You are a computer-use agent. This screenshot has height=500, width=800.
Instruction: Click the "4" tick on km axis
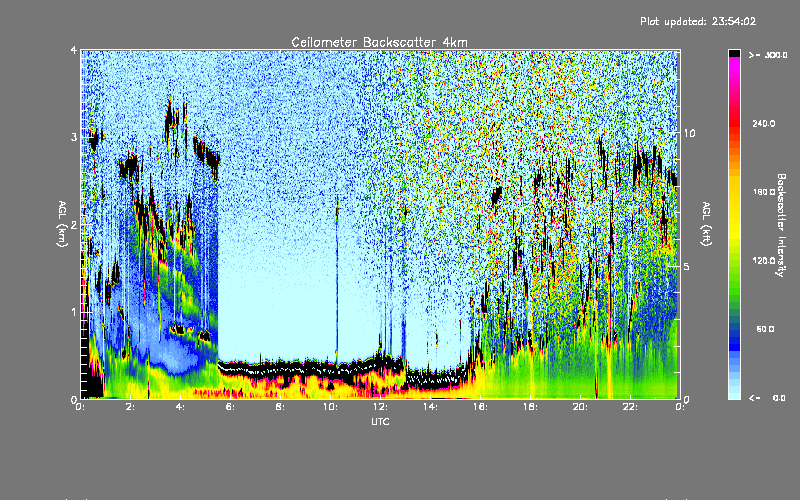(x=74, y=50)
